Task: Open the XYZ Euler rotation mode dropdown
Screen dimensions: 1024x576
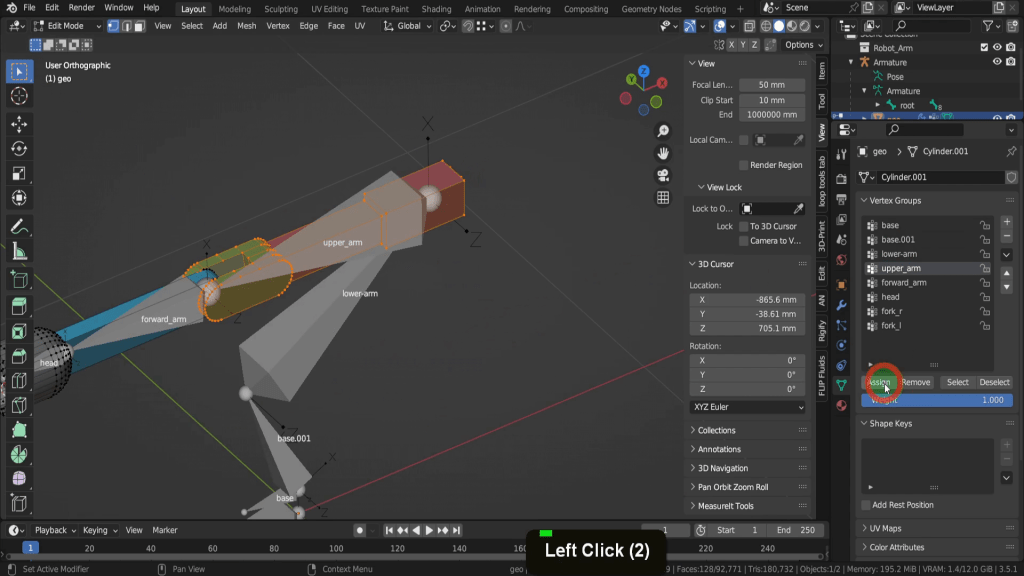Action: (747, 408)
